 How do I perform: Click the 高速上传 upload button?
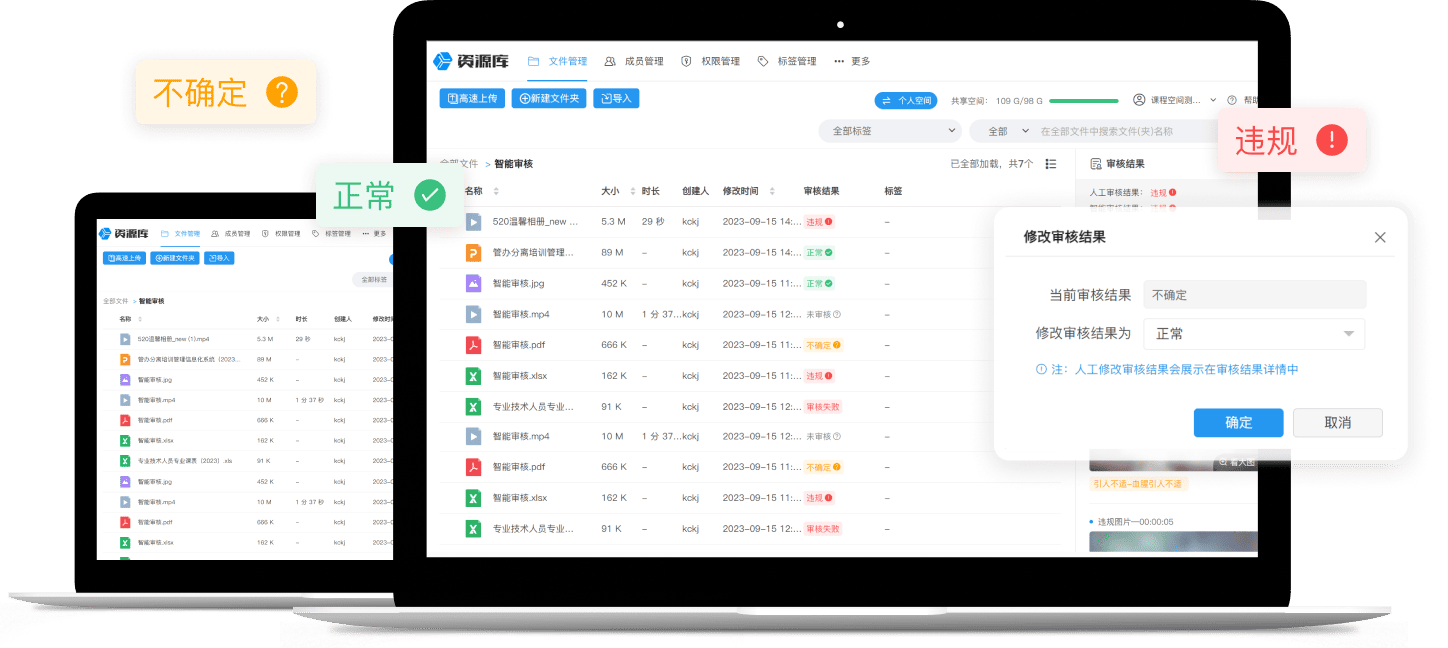472,98
